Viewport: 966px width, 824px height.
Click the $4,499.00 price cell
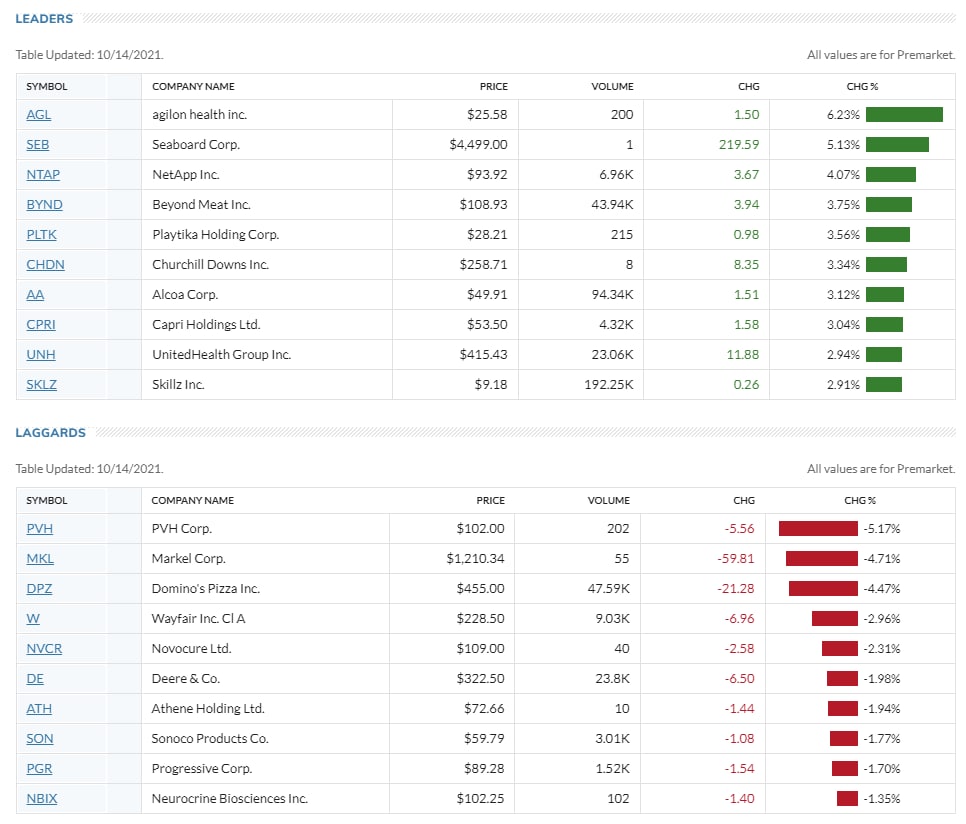point(478,145)
